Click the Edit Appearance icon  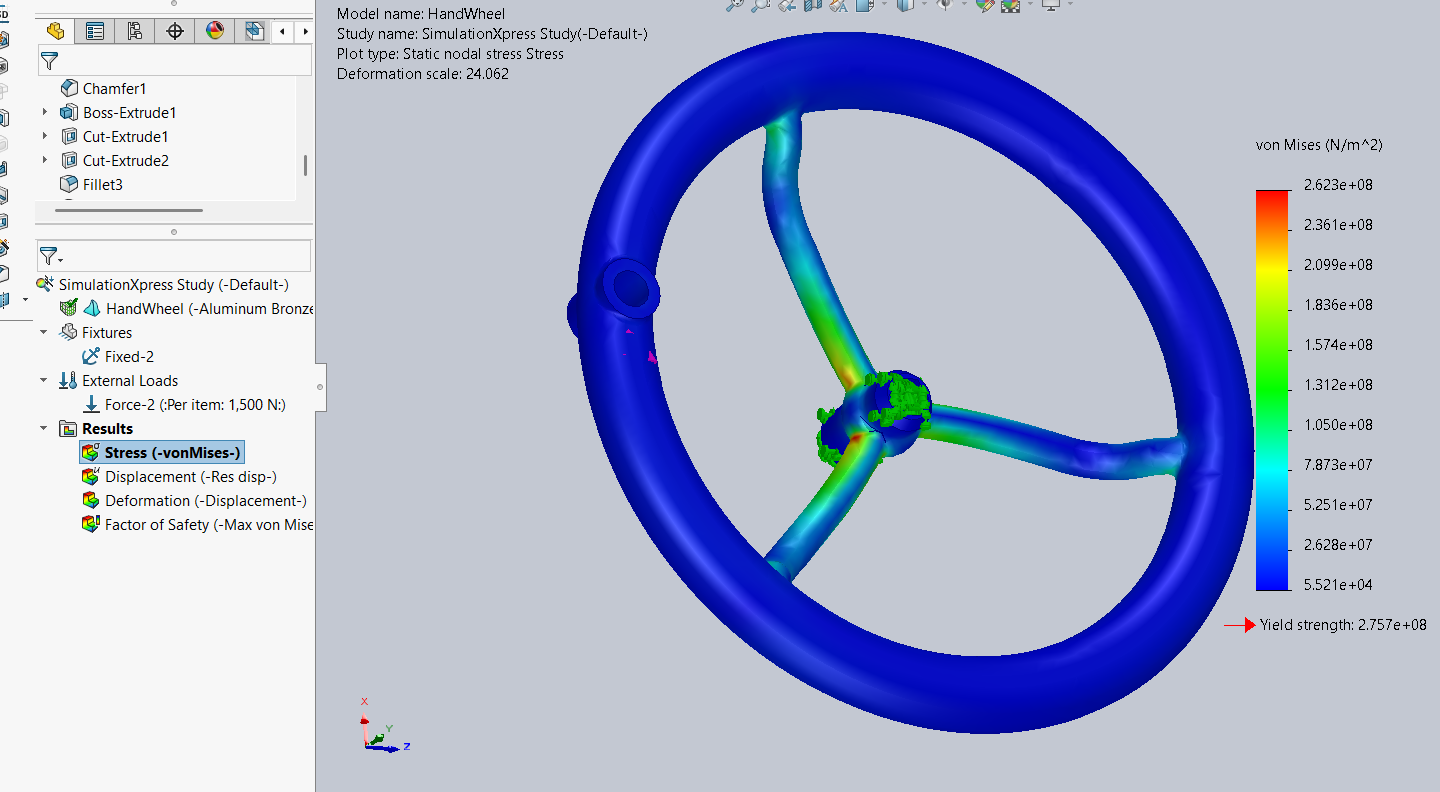tap(985, 4)
